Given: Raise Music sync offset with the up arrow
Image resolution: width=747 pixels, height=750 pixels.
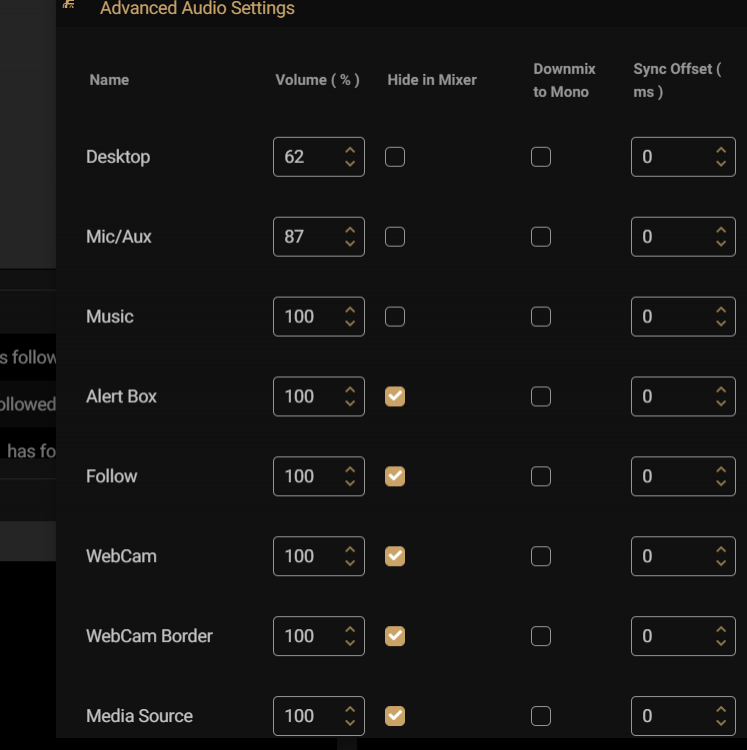Looking at the screenshot, I should coord(721,310).
